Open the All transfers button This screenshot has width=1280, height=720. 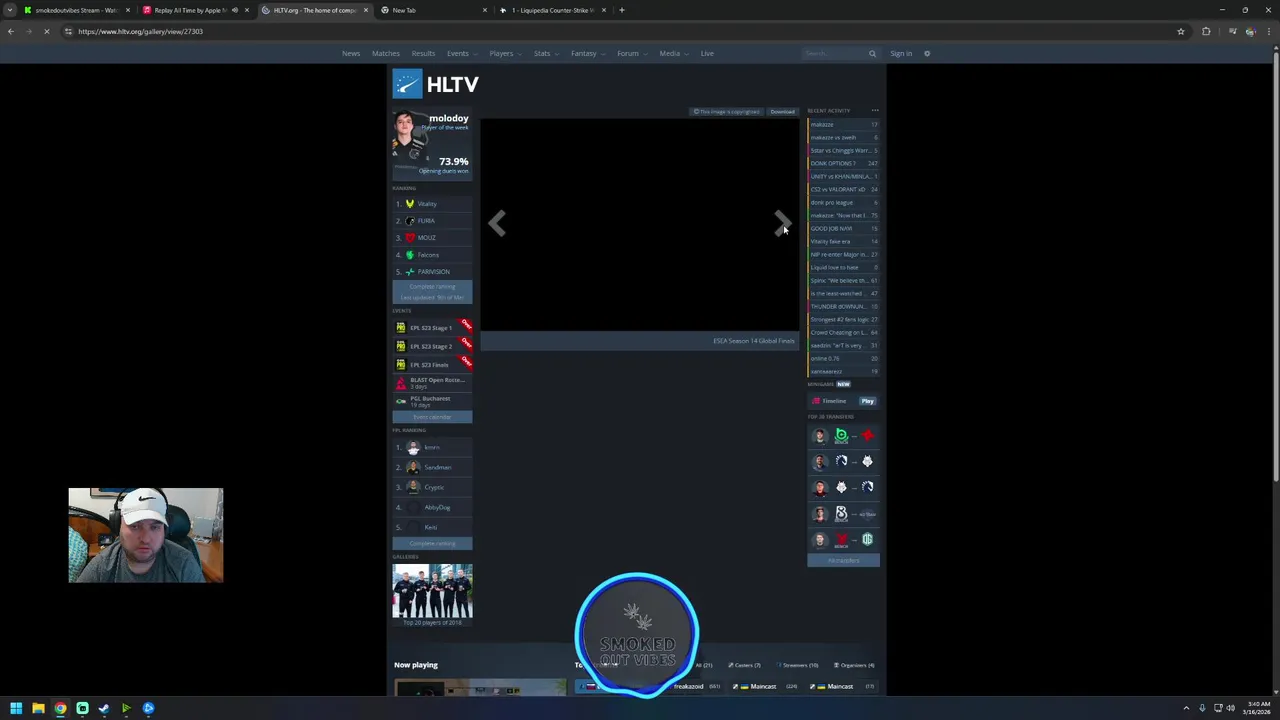tap(843, 560)
